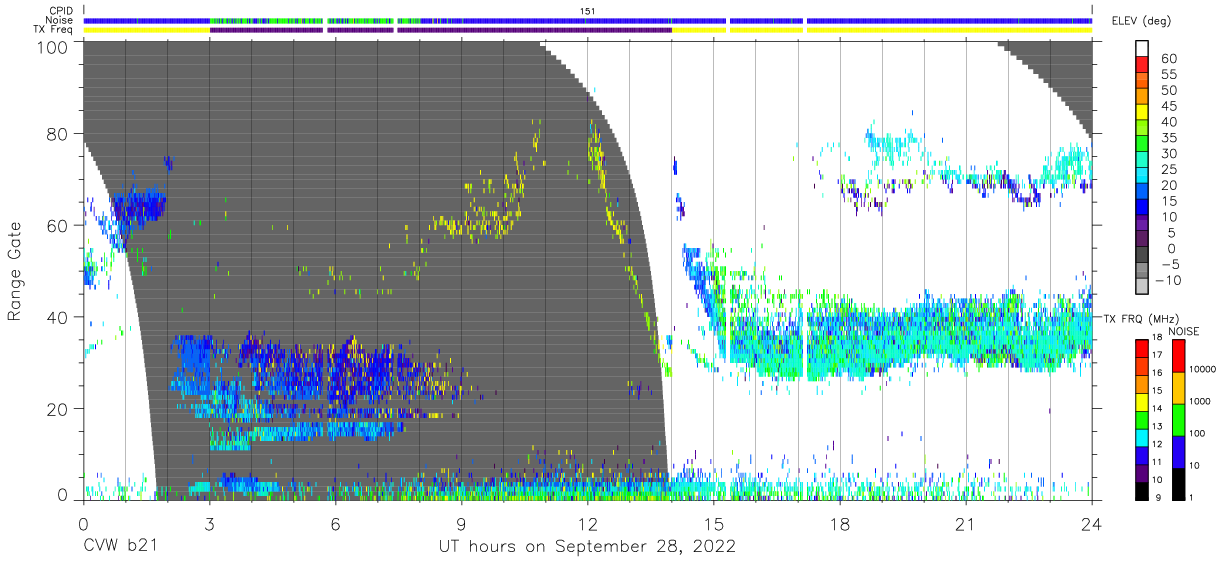Click UT hour tick label 24

pos(1091,523)
